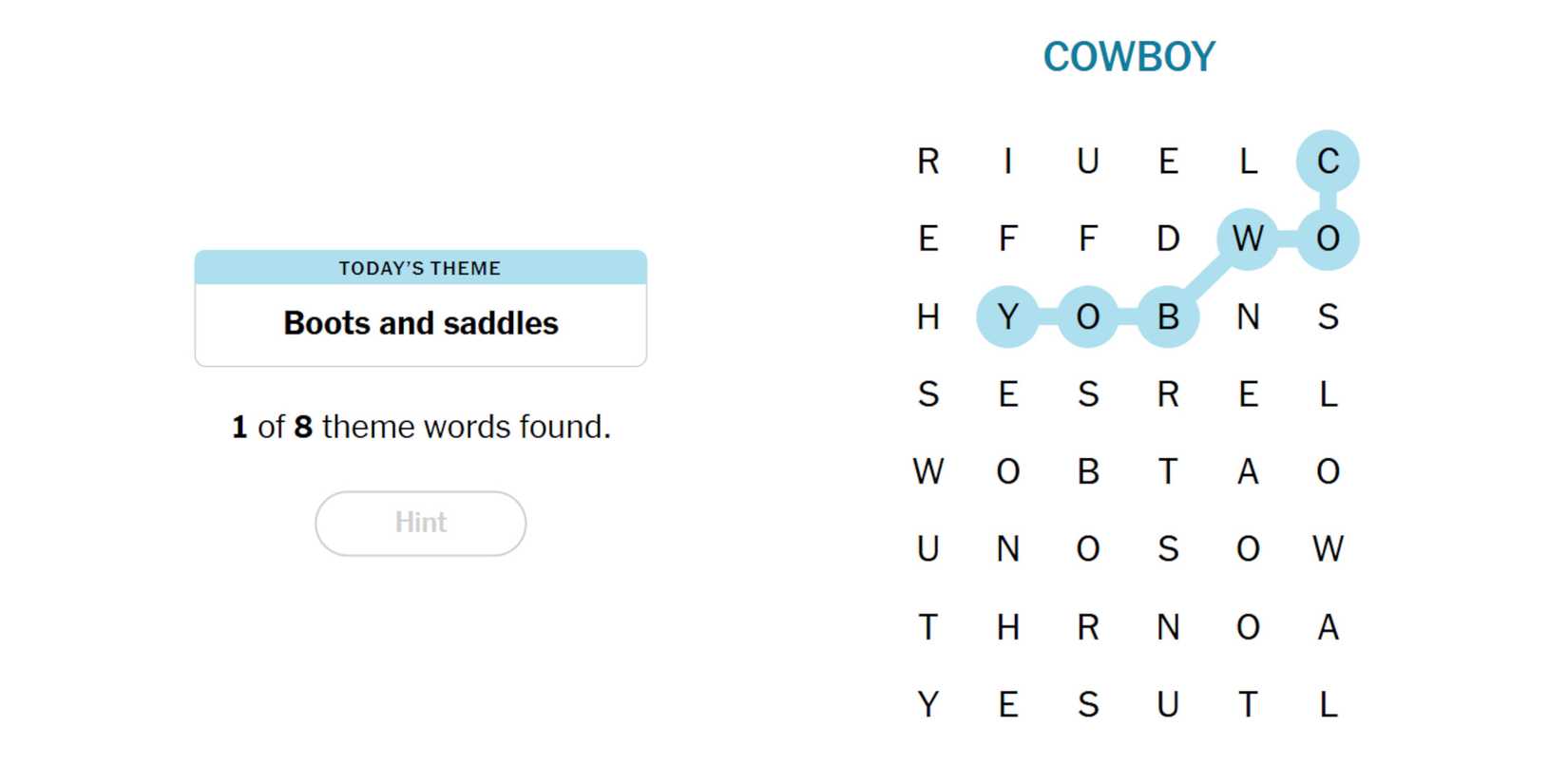Click the theme words found counter text

coord(420,427)
